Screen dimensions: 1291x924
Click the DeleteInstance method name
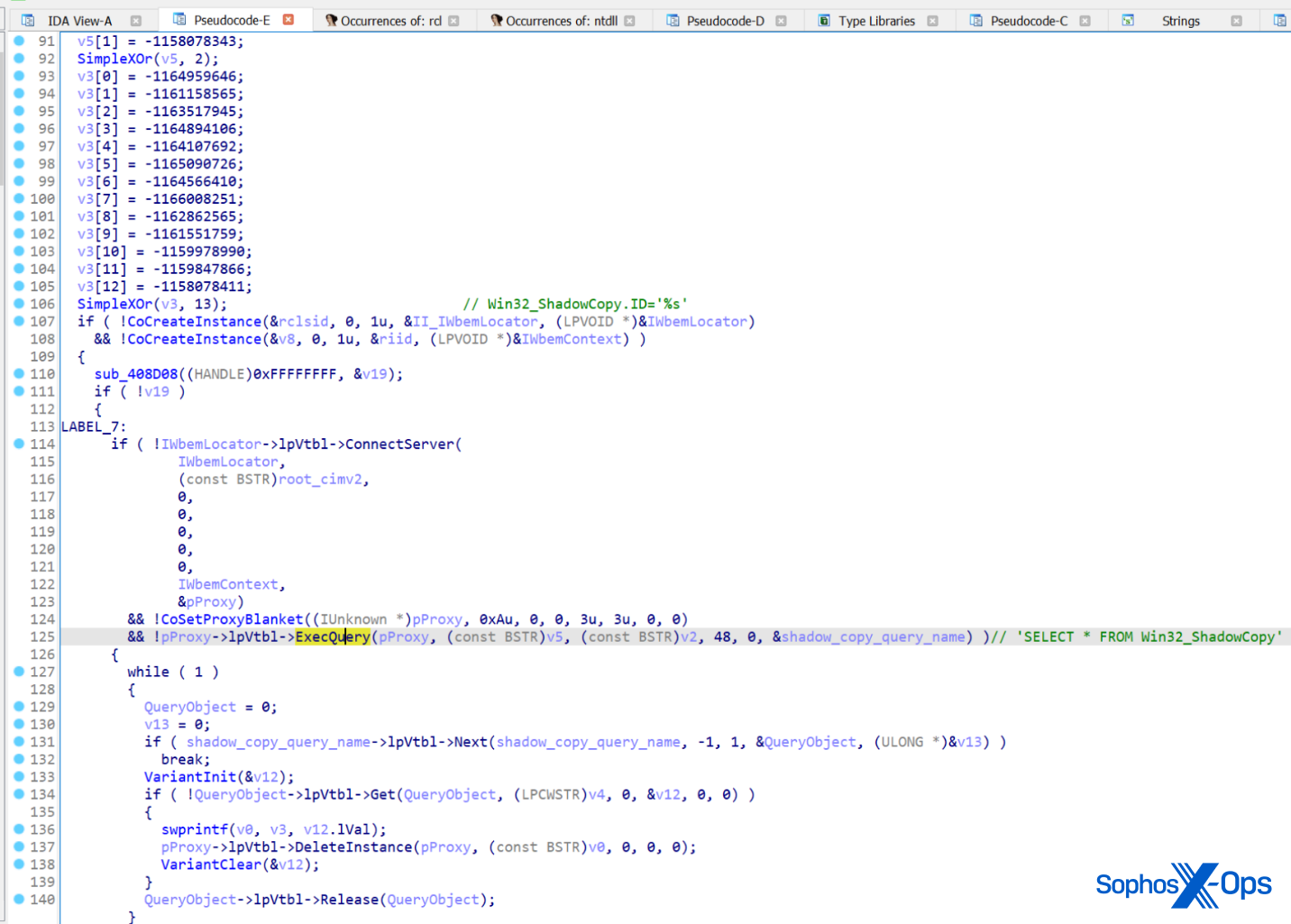(353, 847)
